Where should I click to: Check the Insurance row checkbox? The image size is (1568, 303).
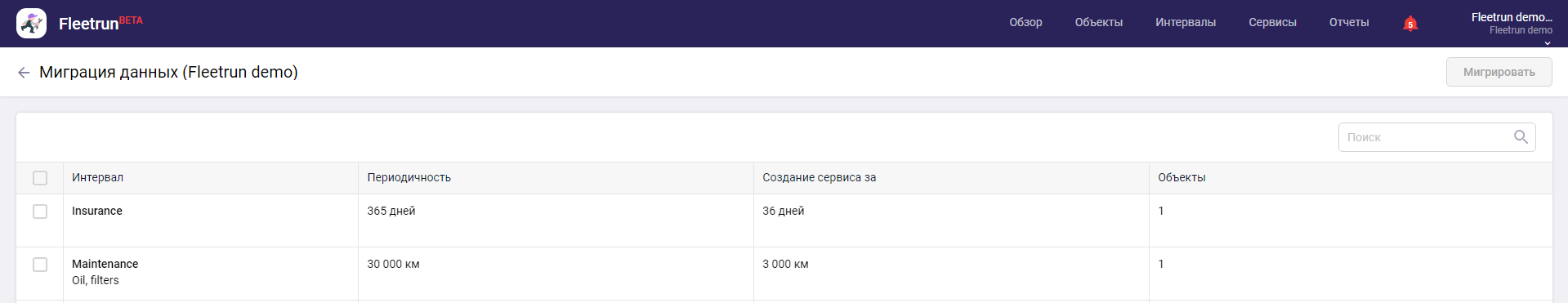(x=40, y=212)
